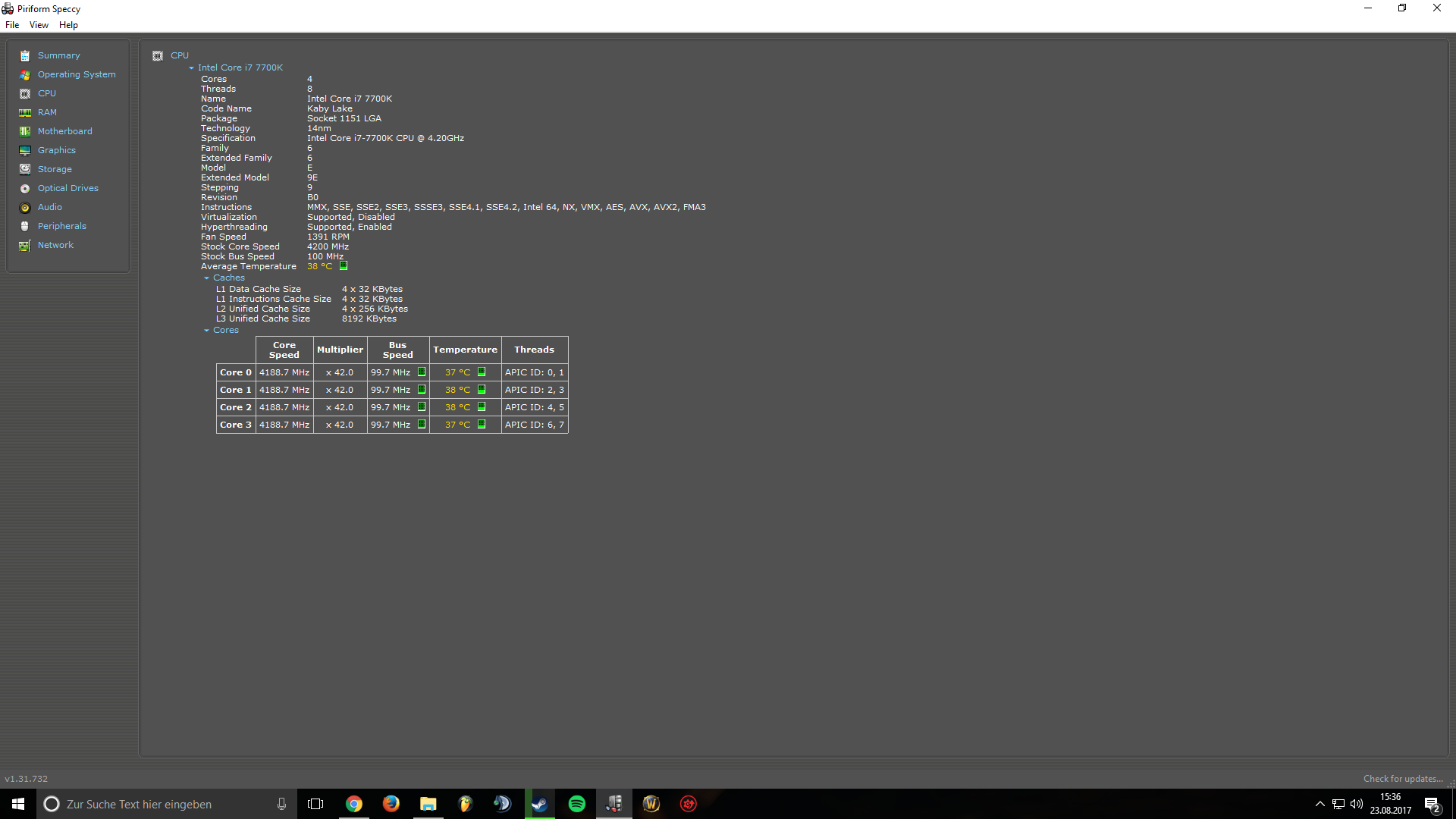The width and height of the screenshot is (1456, 819).
Task: Open the Windows Start menu
Action: (x=18, y=804)
